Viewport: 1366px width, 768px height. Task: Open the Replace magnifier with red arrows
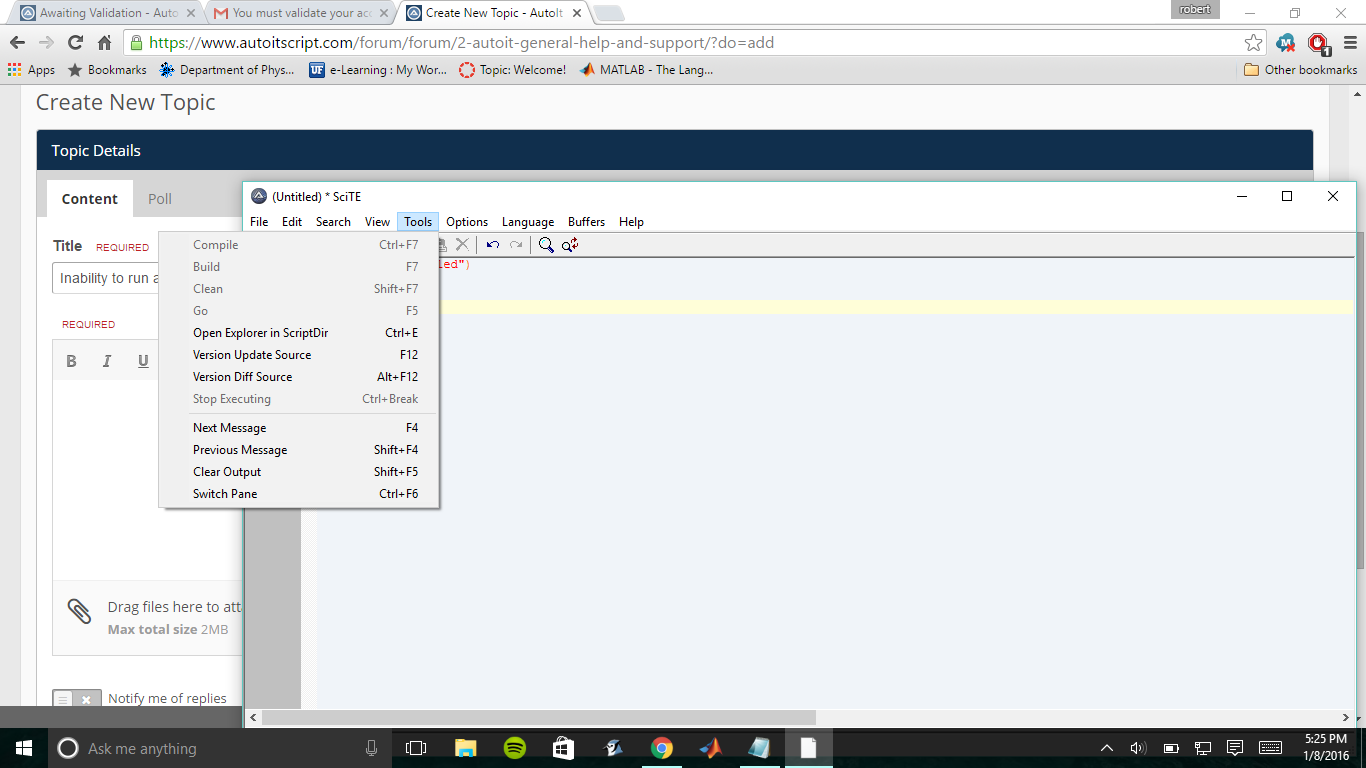point(570,245)
